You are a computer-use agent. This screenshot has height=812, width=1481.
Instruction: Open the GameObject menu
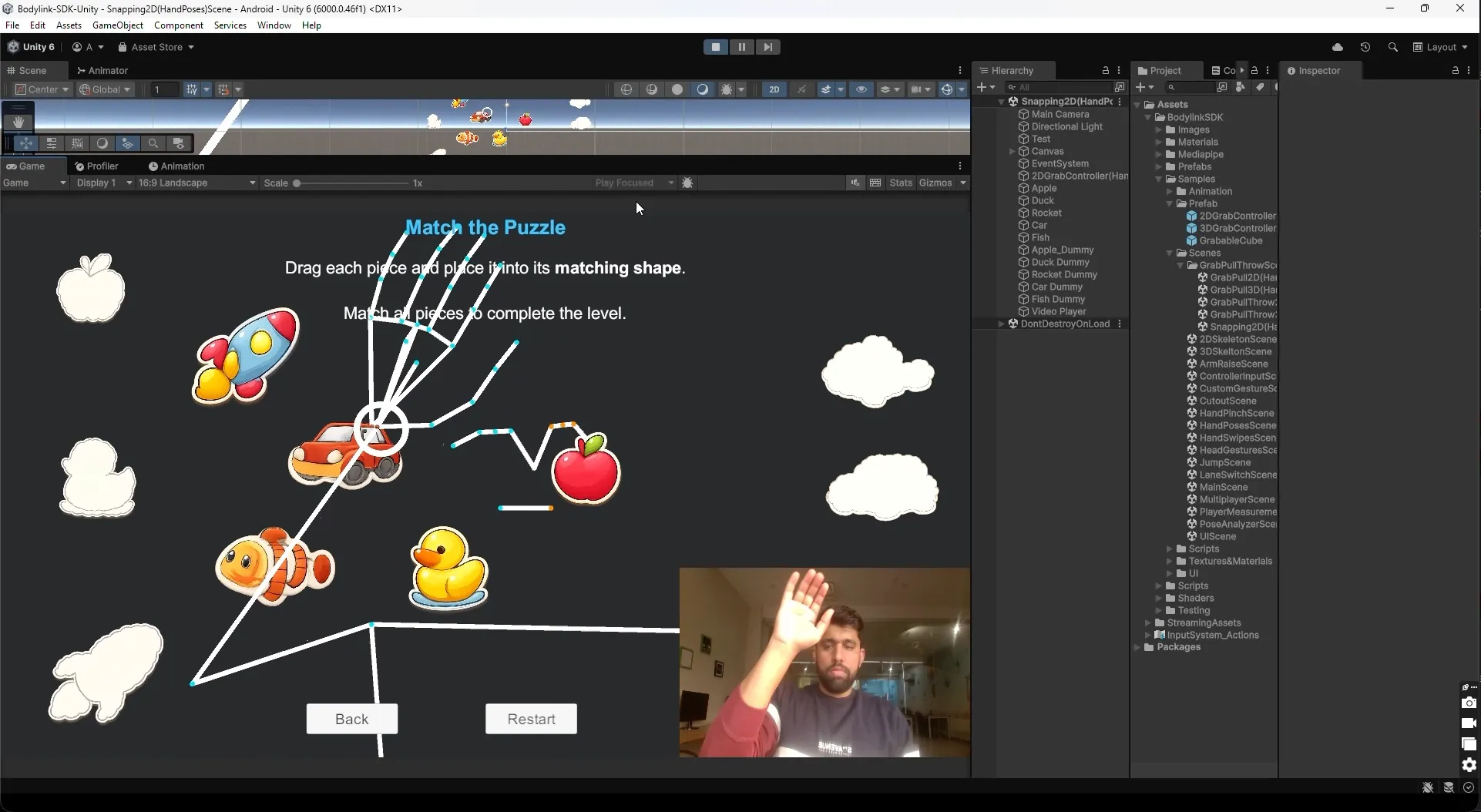click(117, 25)
